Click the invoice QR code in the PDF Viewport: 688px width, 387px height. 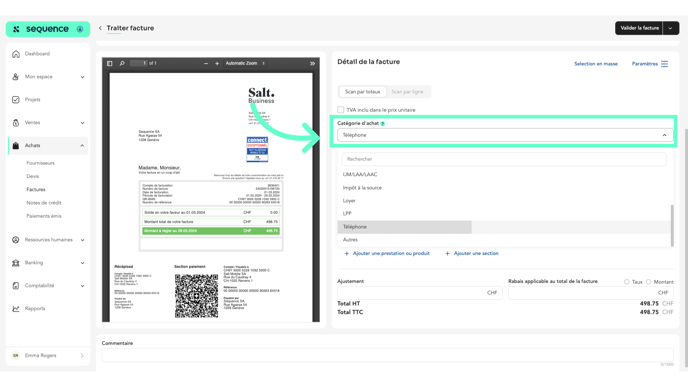click(x=196, y=296)
